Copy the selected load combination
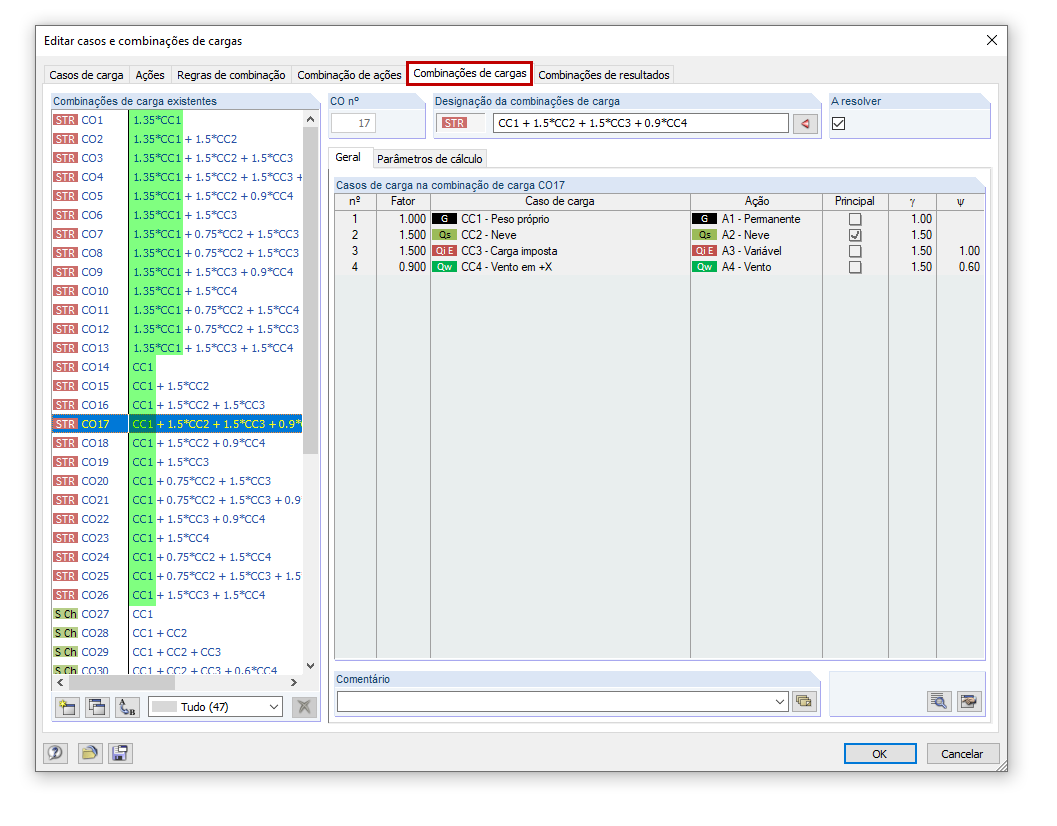The image size is (1057, 826). tap(97, 707)
